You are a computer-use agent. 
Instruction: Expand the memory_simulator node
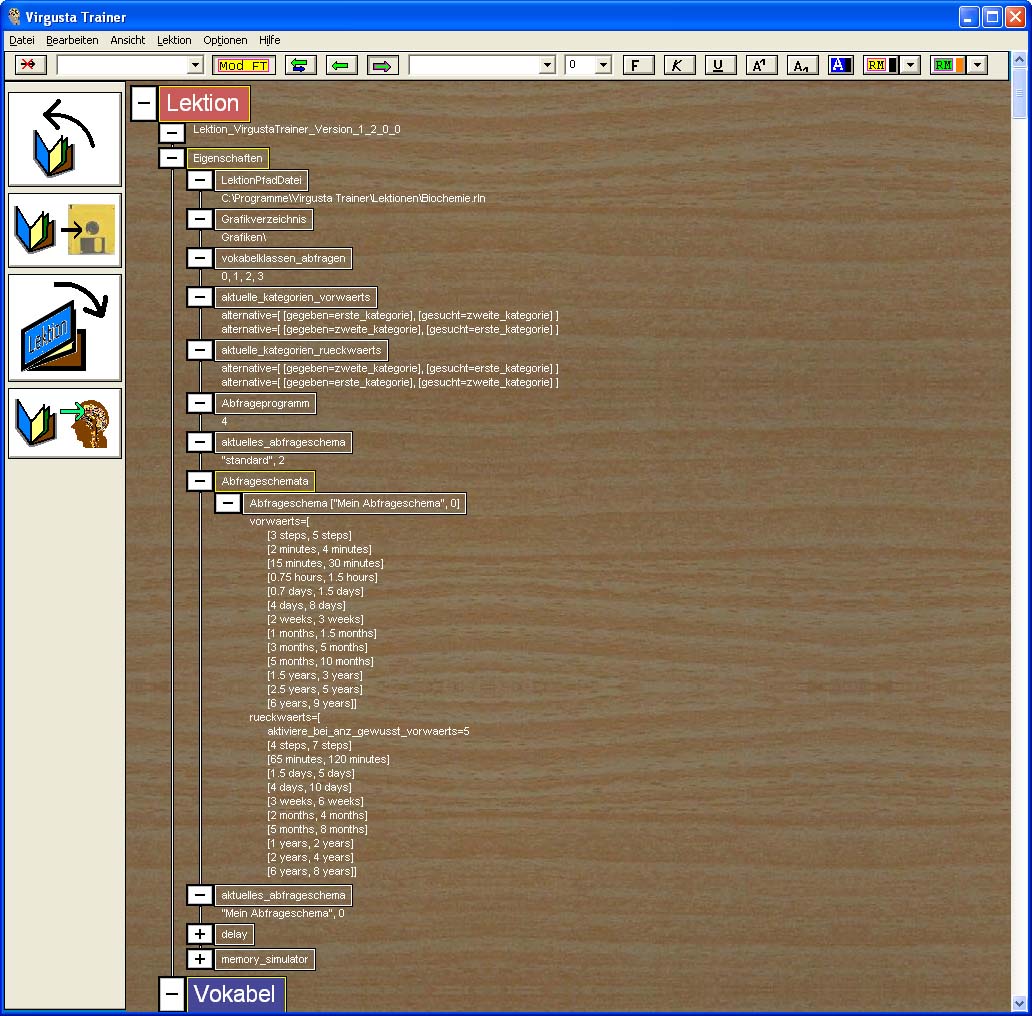tap(199, 959)
